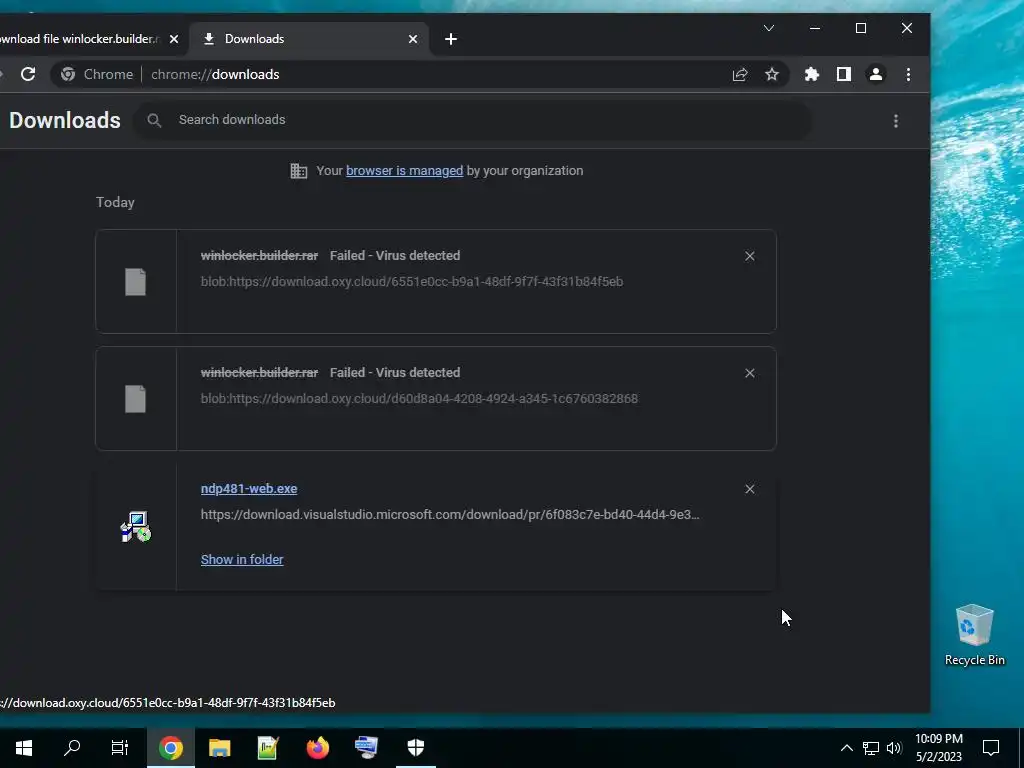Open the user profile icon
The image size is (1024, 768).
pyautogui.click(x=876, y=74)
